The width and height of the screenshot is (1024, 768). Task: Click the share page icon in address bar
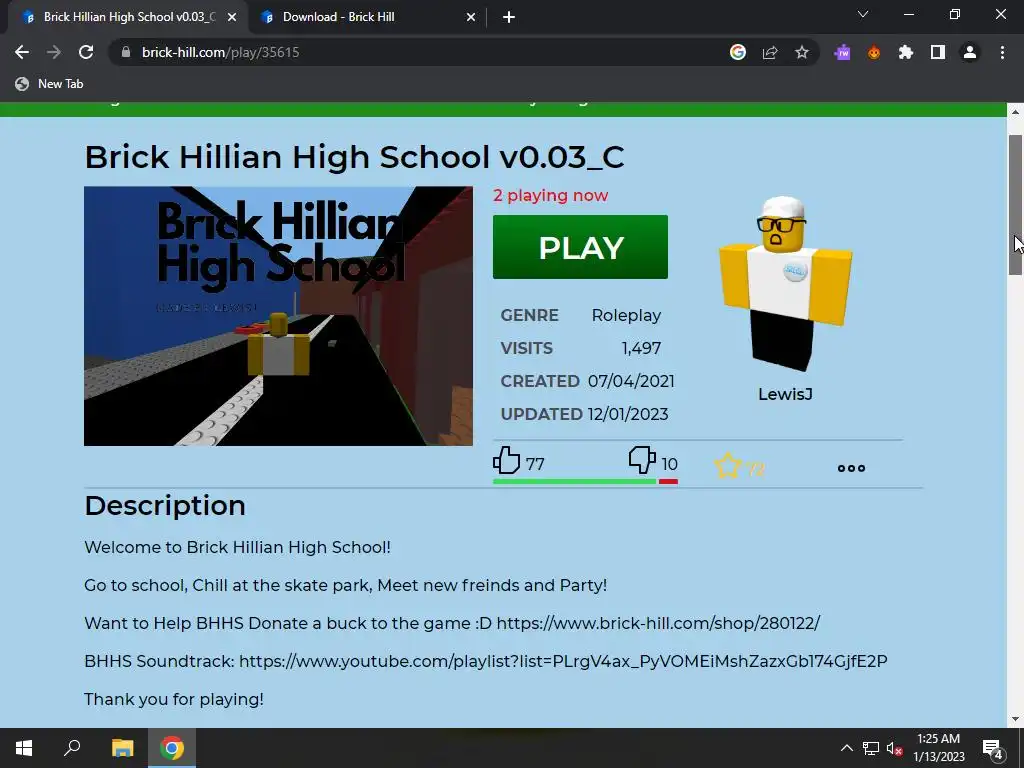click(770, 52)
